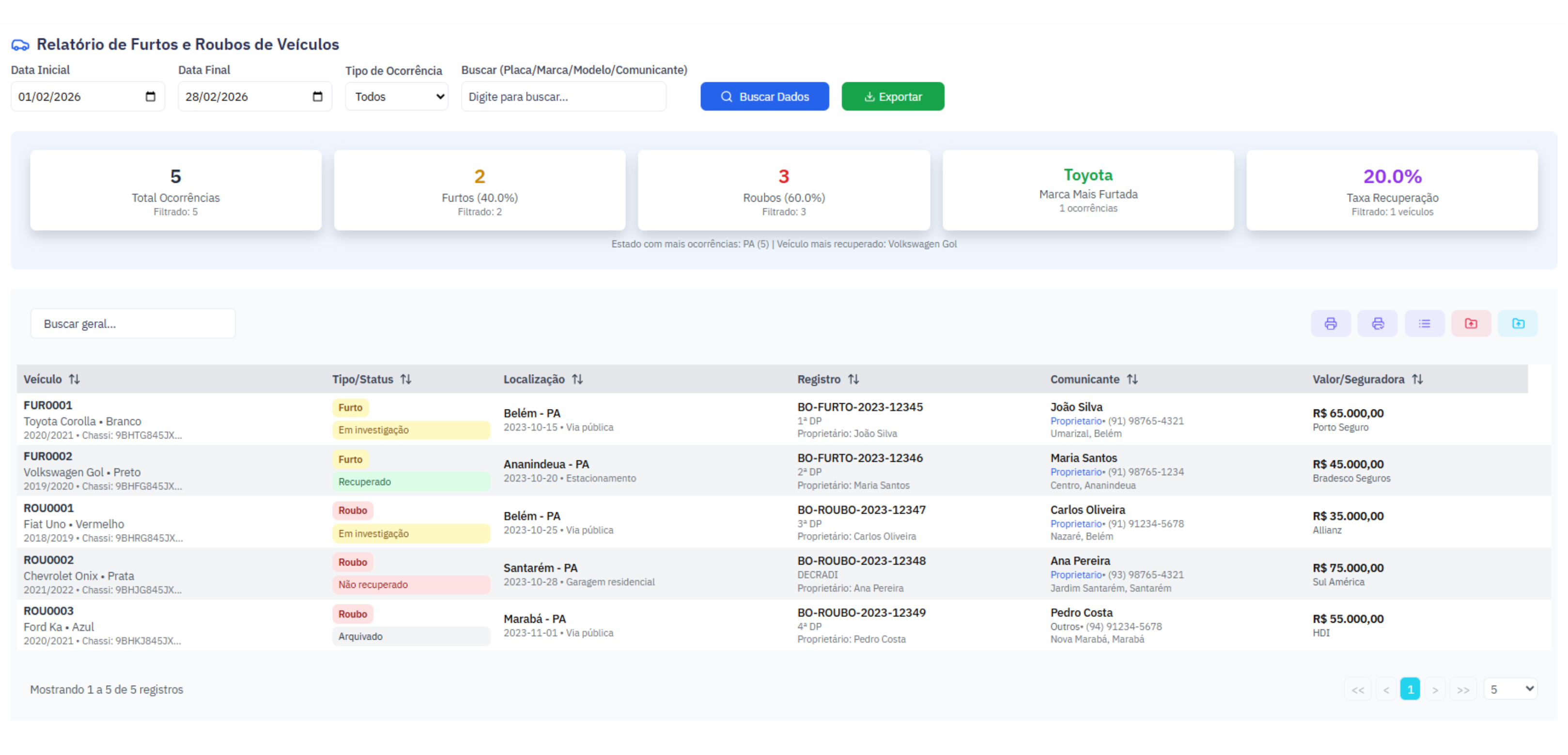Click registro BO-ROUBO-2023-12349
This screenshot has height=755, width=1568.
(x=861, y=613)
